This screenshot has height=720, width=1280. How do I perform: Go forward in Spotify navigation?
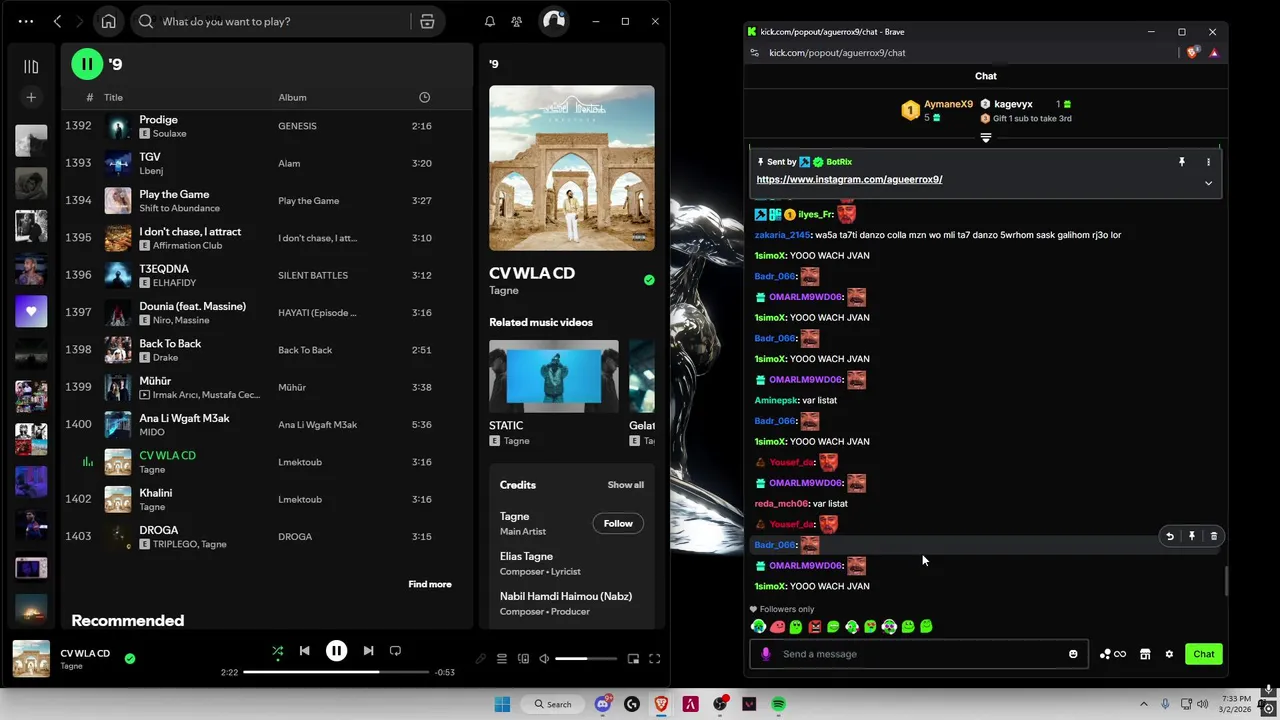(x=80, y=21)
